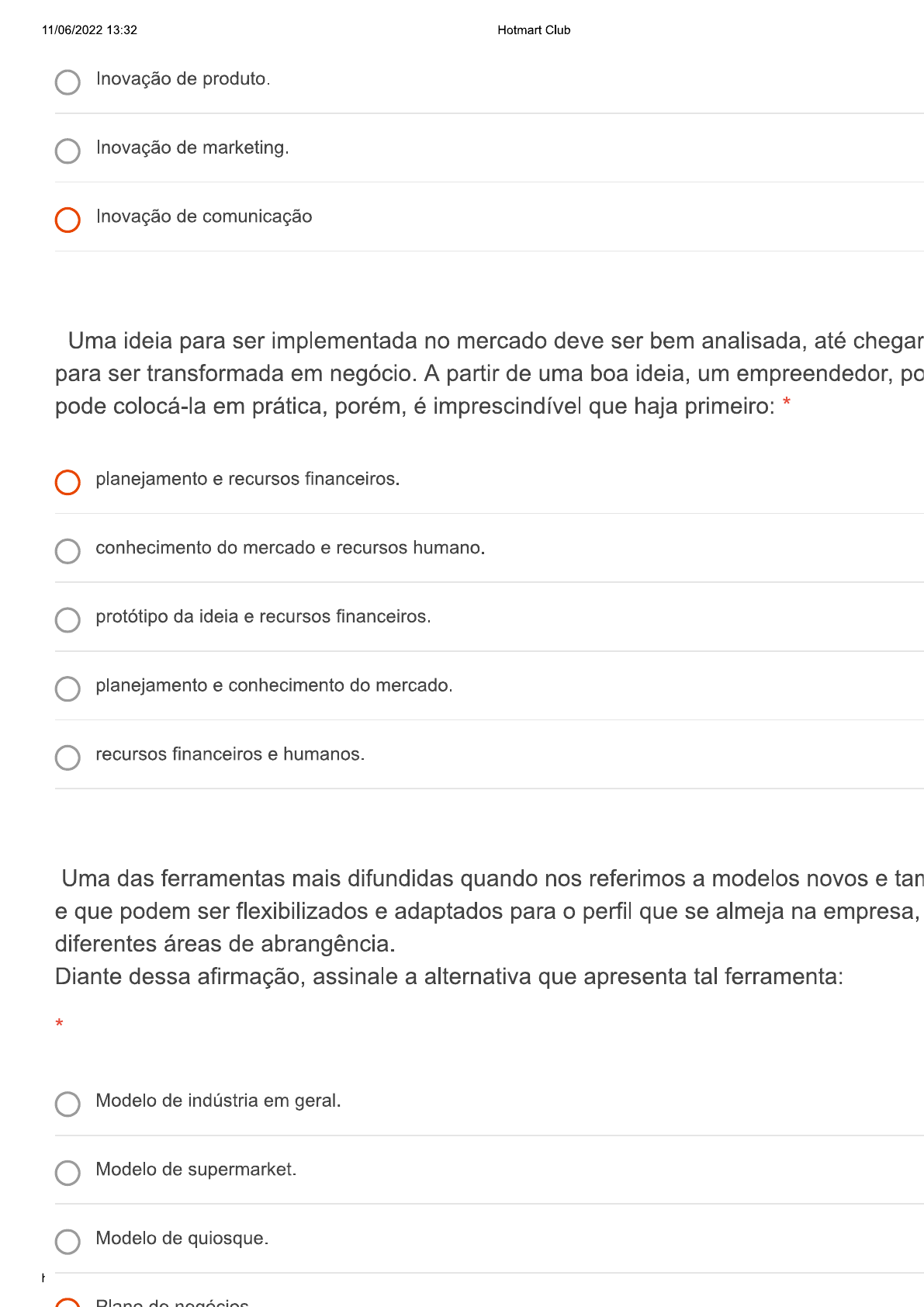Click the red asterisk below 'Diante dessa afirmação'
The height and width of the screenshot is (1307, 924).
(x=59, y=1024)
